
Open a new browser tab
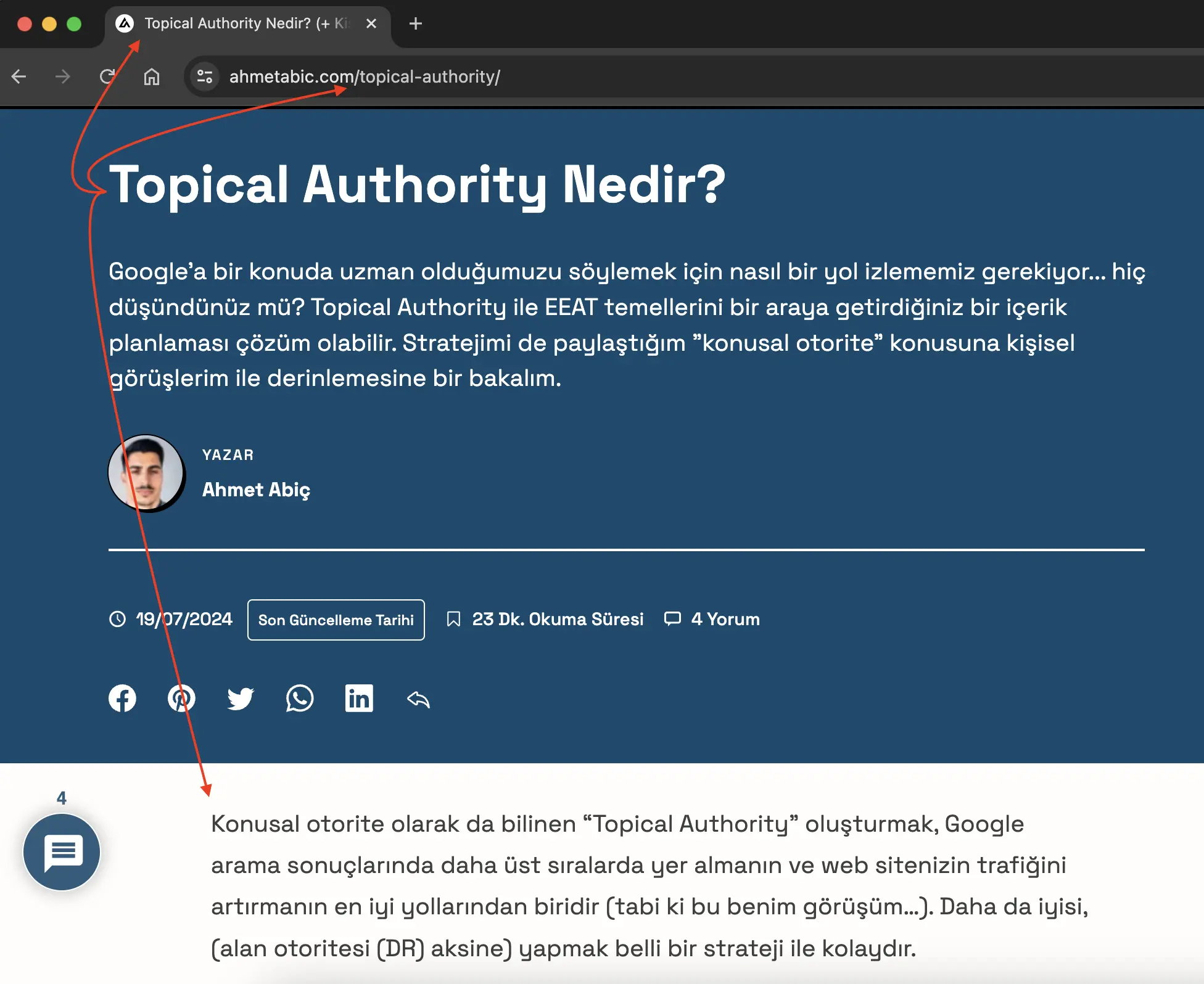tap(416, 23)
